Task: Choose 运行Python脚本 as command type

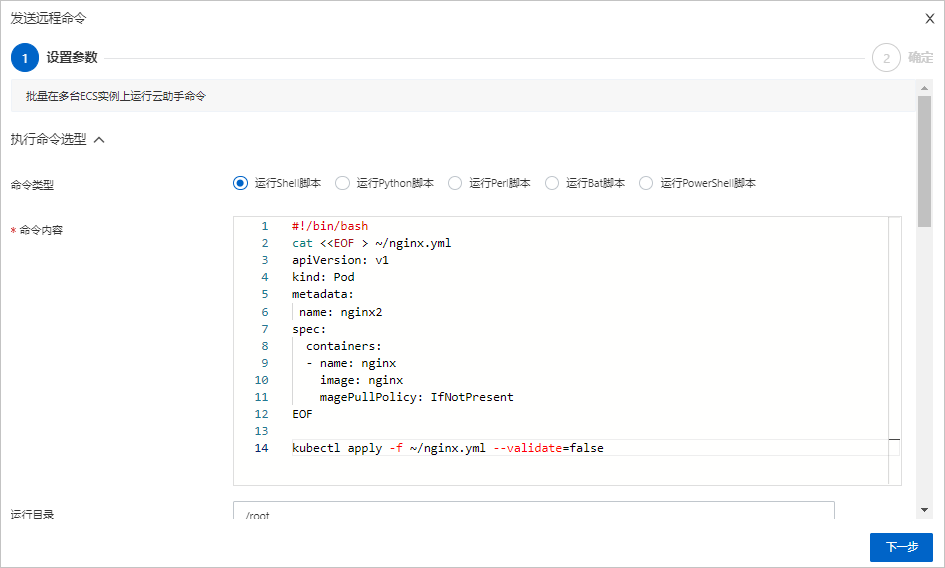Action: [x=343, y=183]
